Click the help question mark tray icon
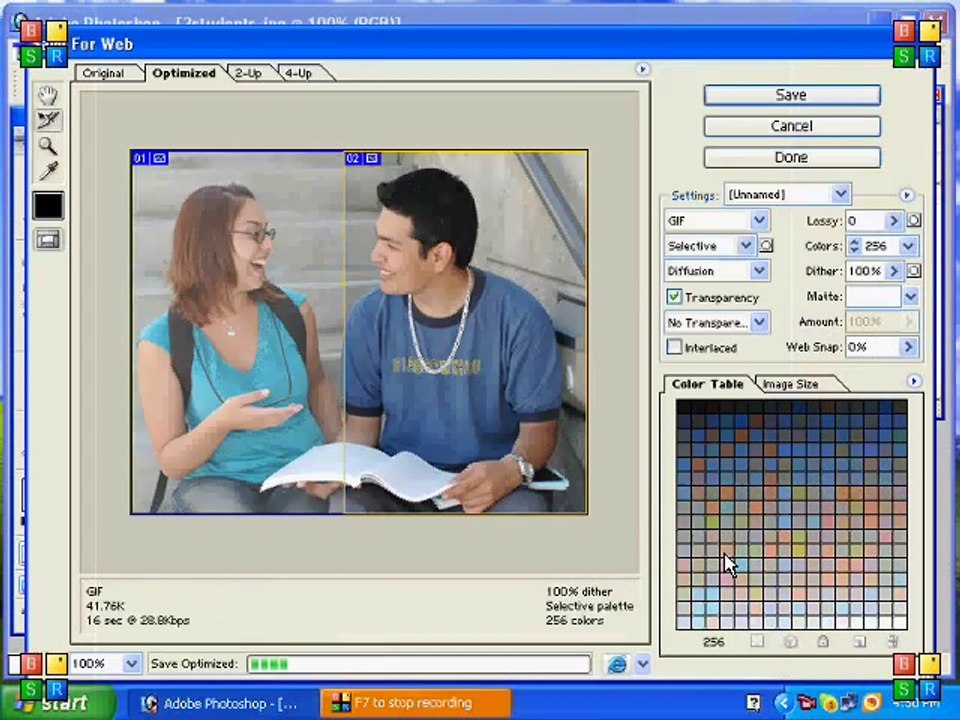 tap(754, 703)
